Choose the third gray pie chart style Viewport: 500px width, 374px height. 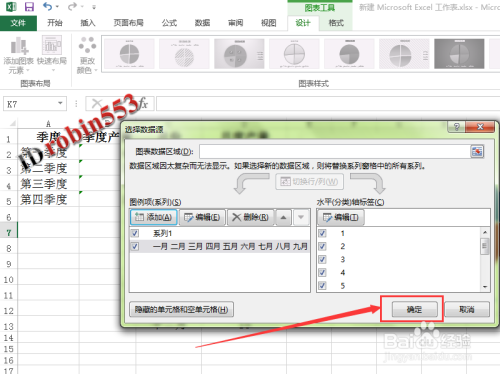coord(239,54)
